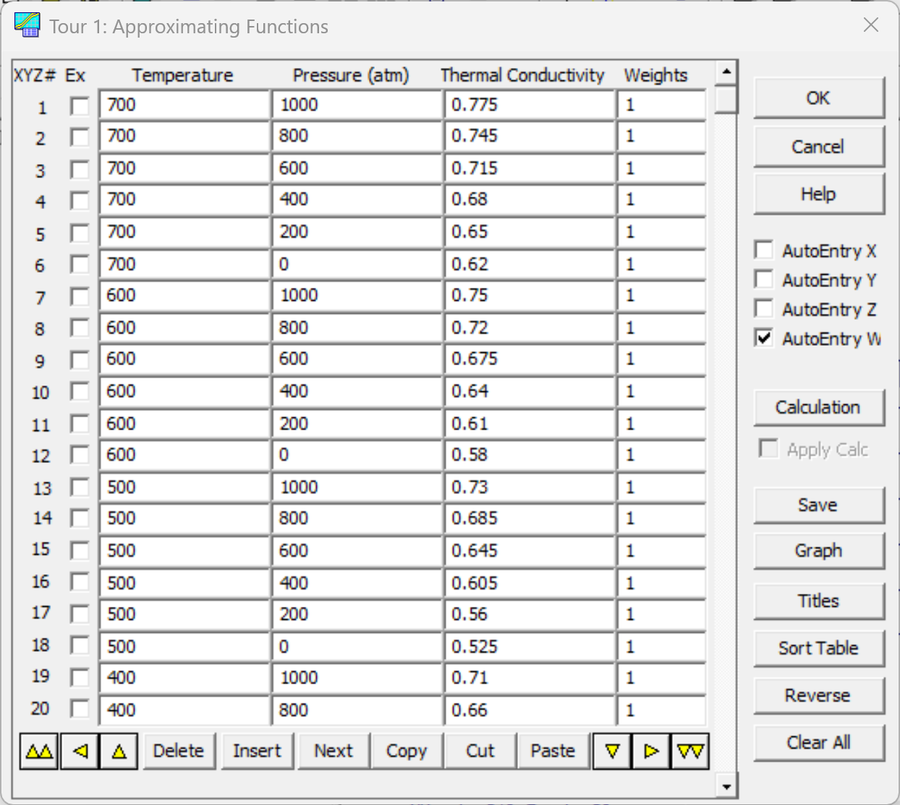Click row 4 Weights field
Image resolution: width=900 pixels, height=805 pixels.
coord(662,200)
